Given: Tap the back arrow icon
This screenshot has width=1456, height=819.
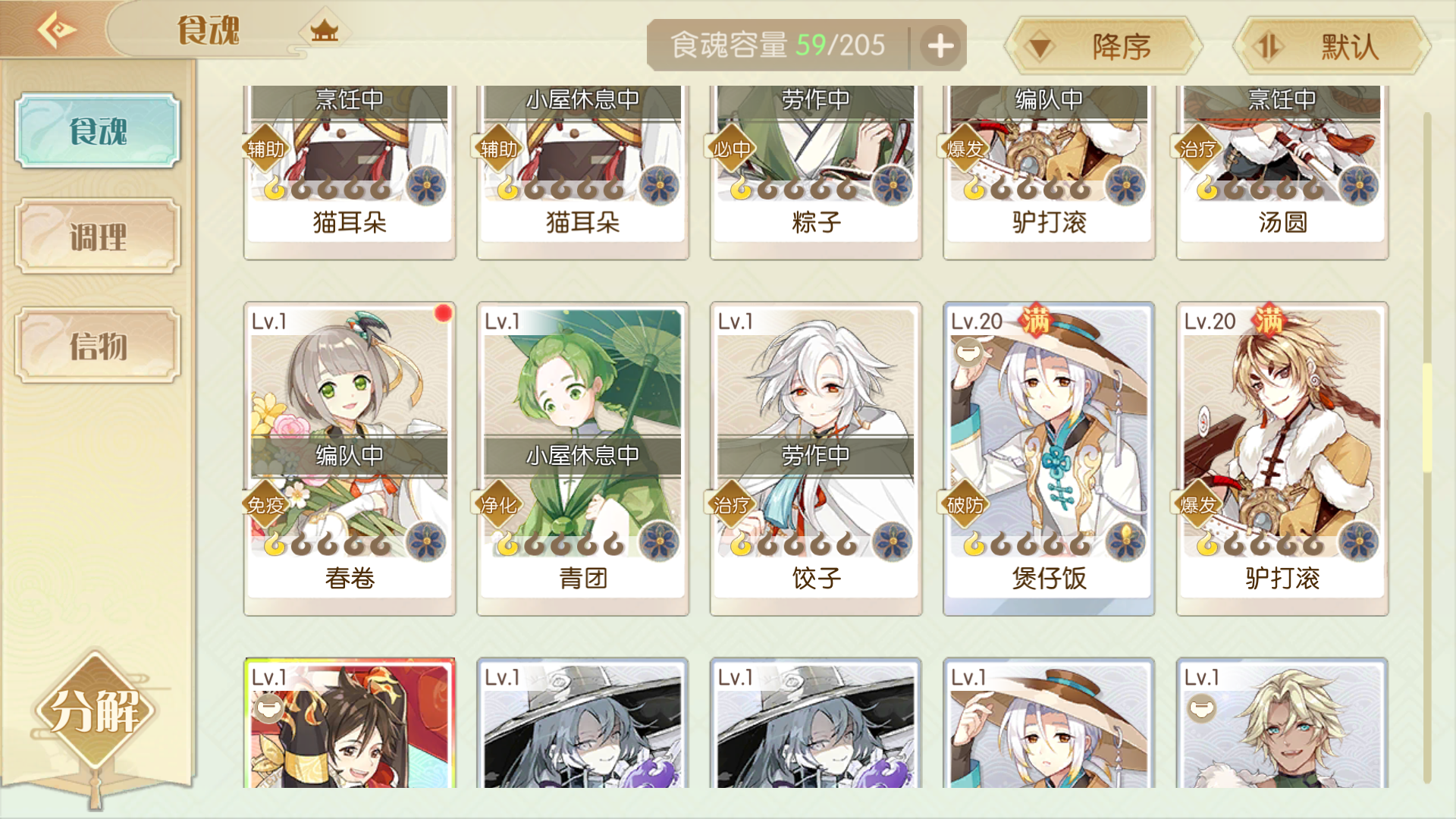Looking at the screenshot, I should (x=57, y=30).
